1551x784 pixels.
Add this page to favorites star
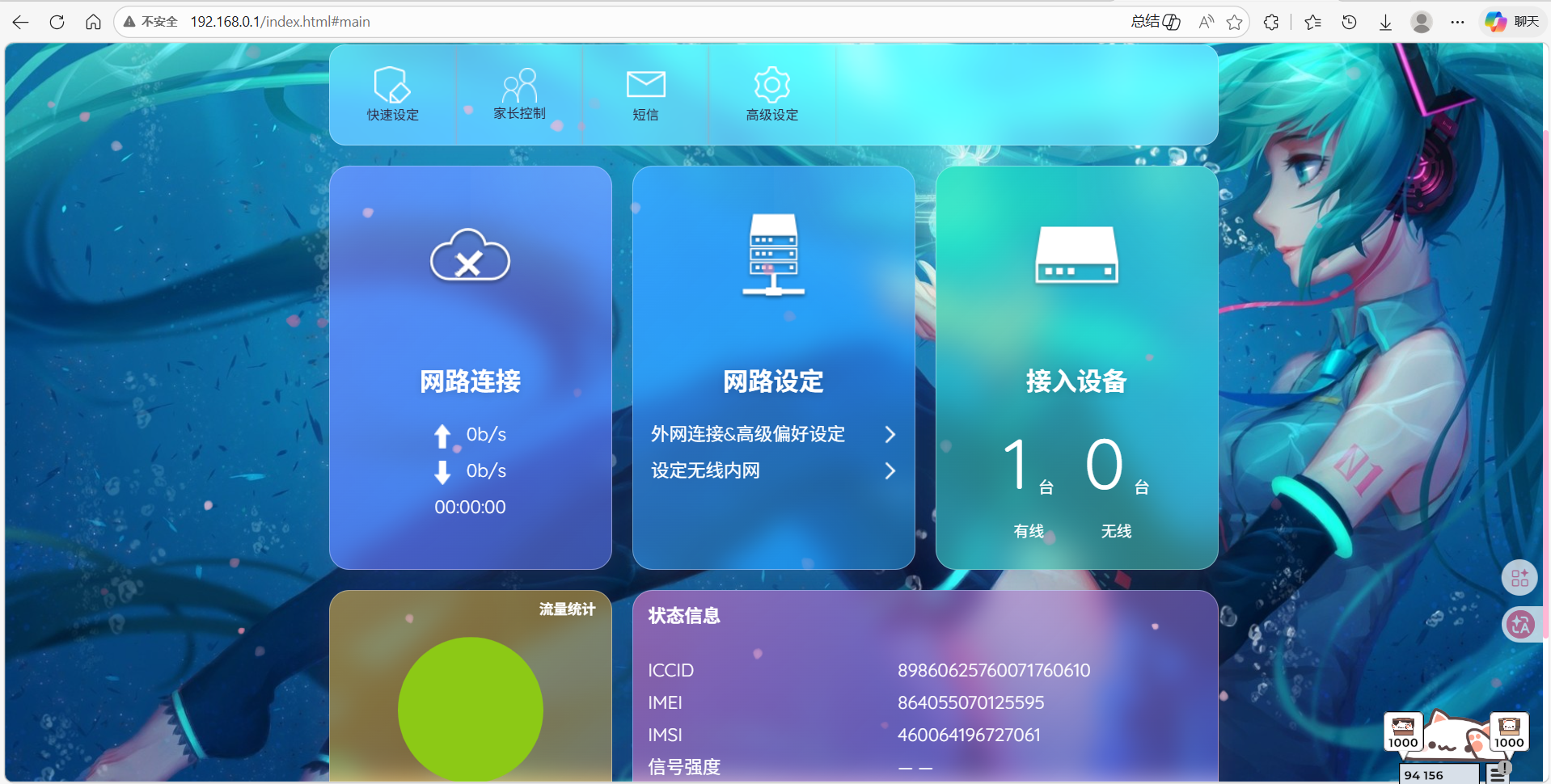pyautogui.click(x=1234, y=22)
